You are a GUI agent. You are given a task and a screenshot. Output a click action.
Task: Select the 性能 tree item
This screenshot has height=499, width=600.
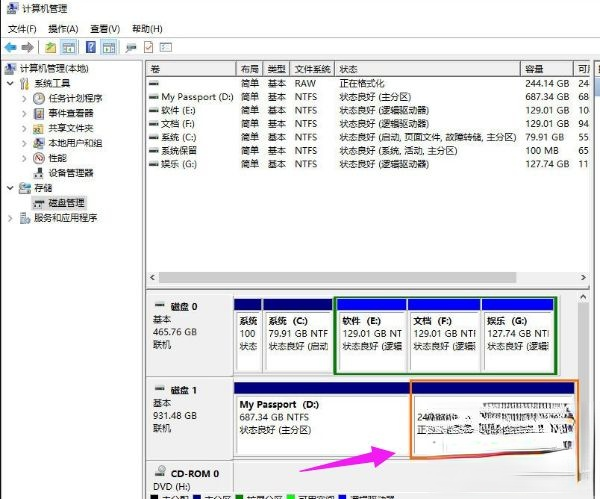pyautogui.click(x=50, y=158)
